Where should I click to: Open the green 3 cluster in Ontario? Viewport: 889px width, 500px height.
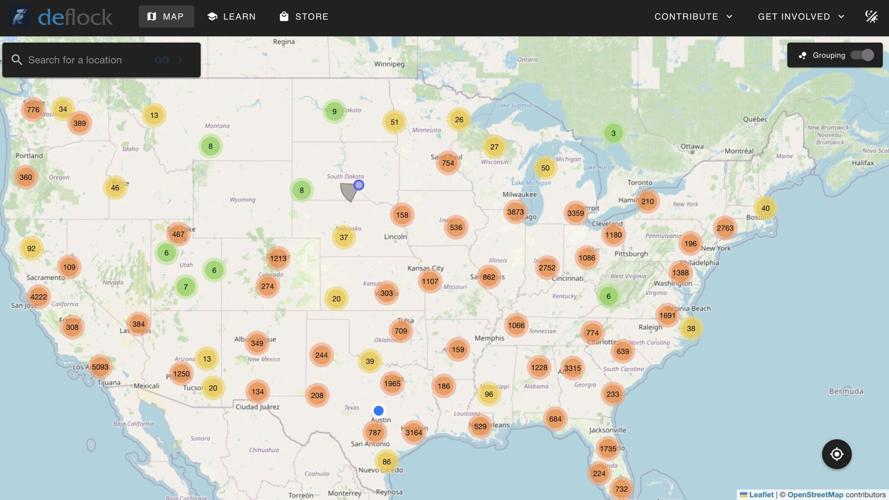tap(613, 133)
